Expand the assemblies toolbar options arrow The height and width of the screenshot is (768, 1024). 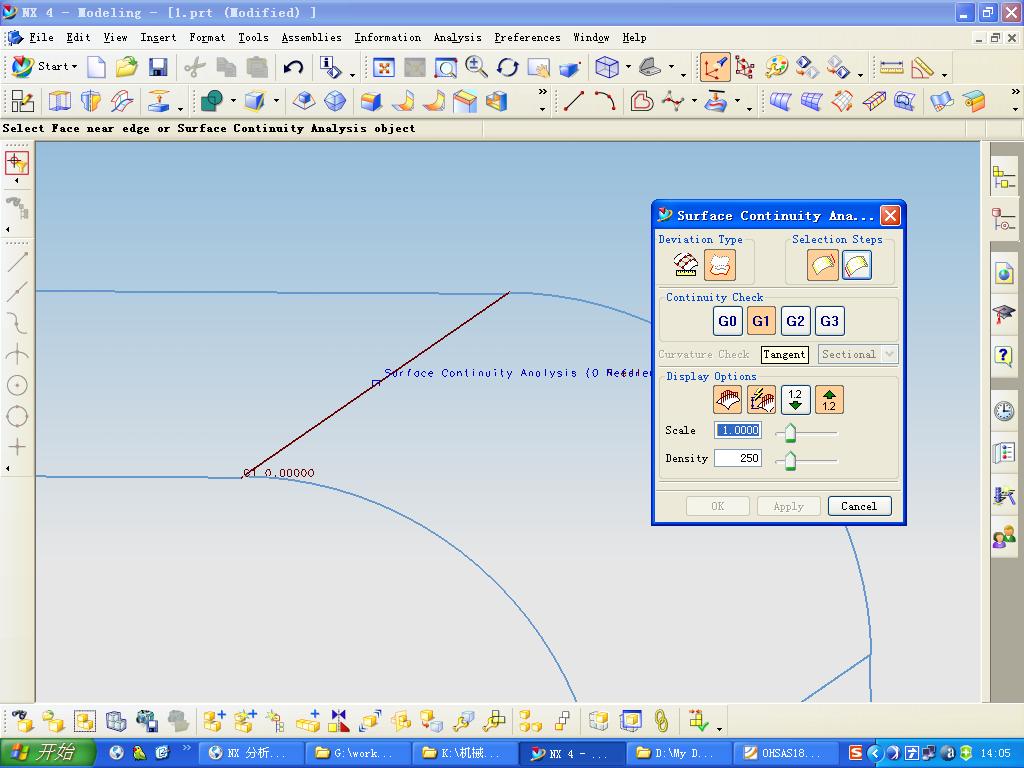[x=719, y=729]
